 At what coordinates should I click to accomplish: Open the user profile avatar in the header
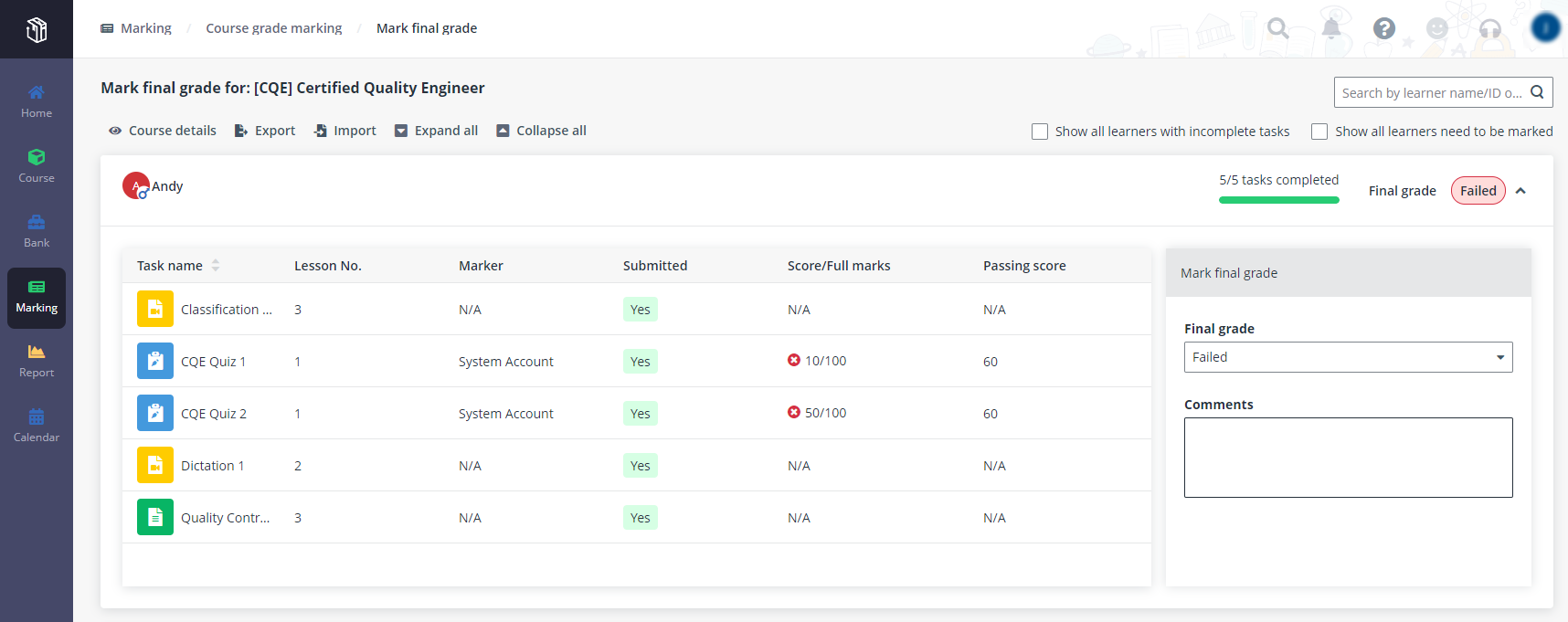tap(1545, 28)
